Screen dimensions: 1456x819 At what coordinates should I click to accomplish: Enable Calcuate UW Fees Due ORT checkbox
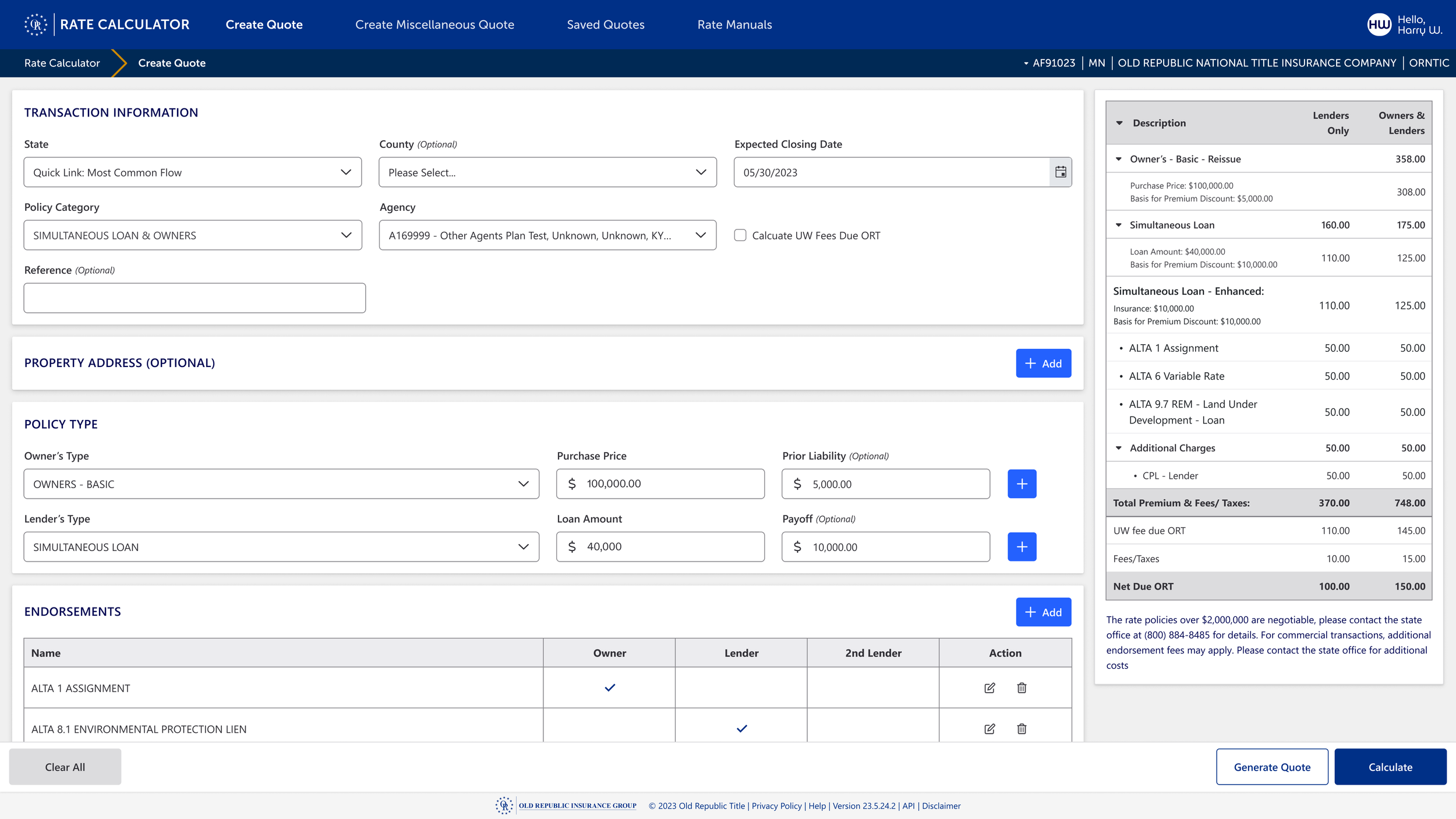click(740, 235)
